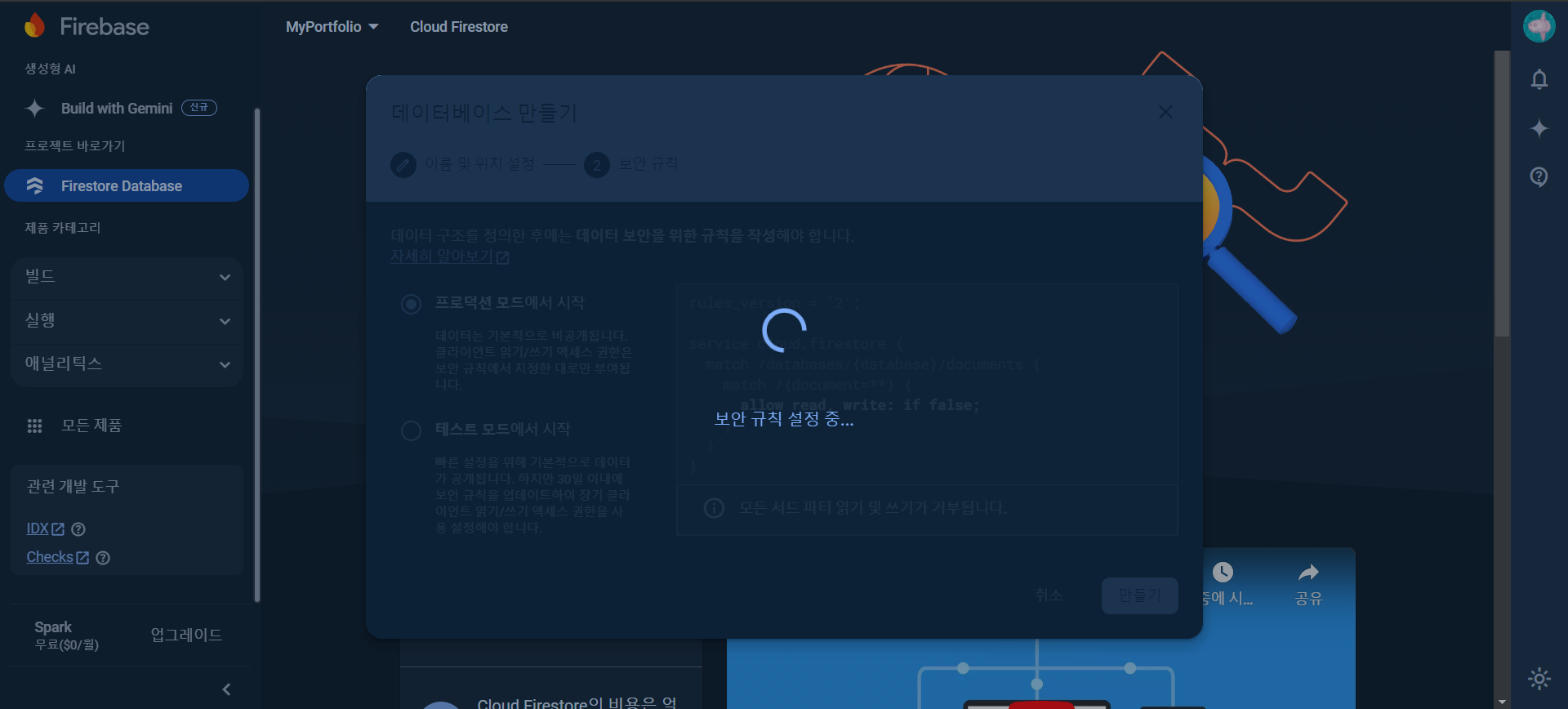Click the help icon next to Checks
The image size is (1568, 709).
tap(103, 558)
